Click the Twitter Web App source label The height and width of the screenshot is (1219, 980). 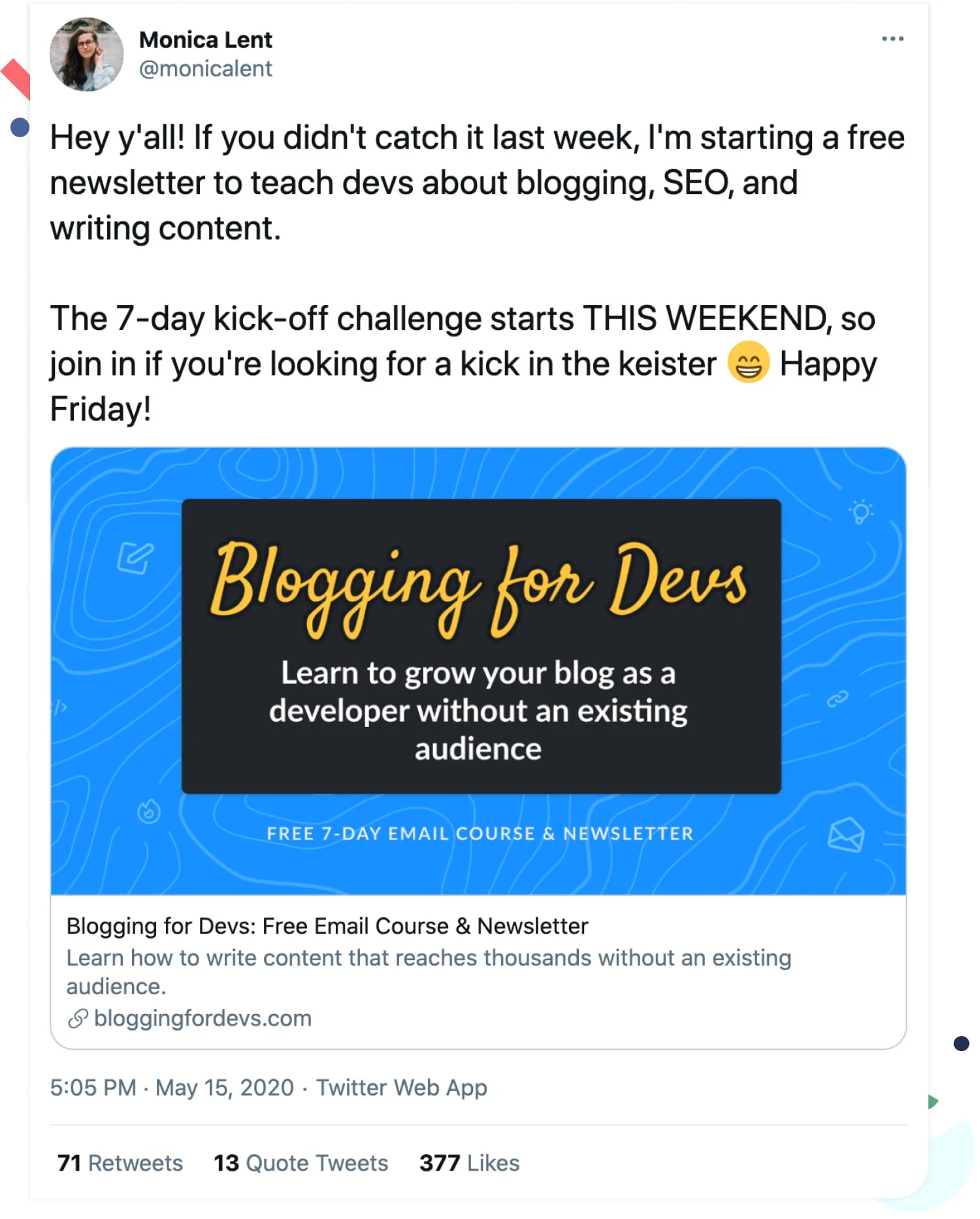(x=402, y=1088)
